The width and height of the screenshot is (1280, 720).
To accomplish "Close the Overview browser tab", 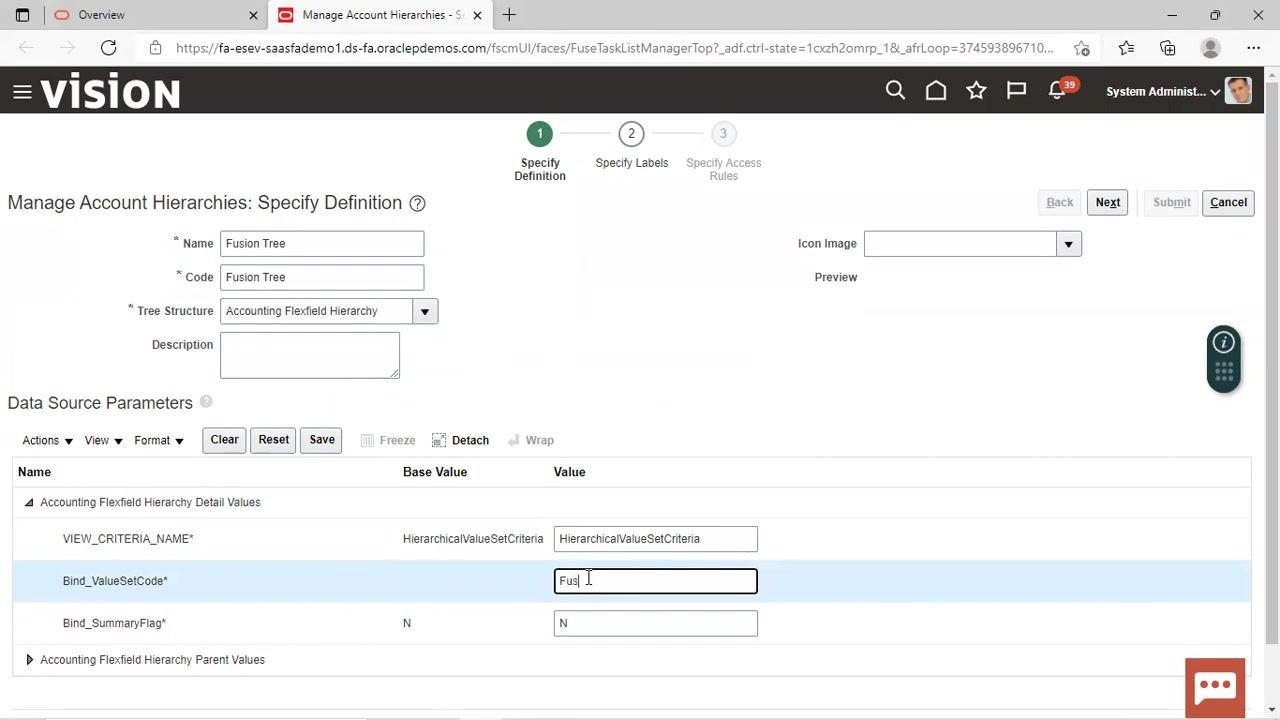I will [253, 15].
